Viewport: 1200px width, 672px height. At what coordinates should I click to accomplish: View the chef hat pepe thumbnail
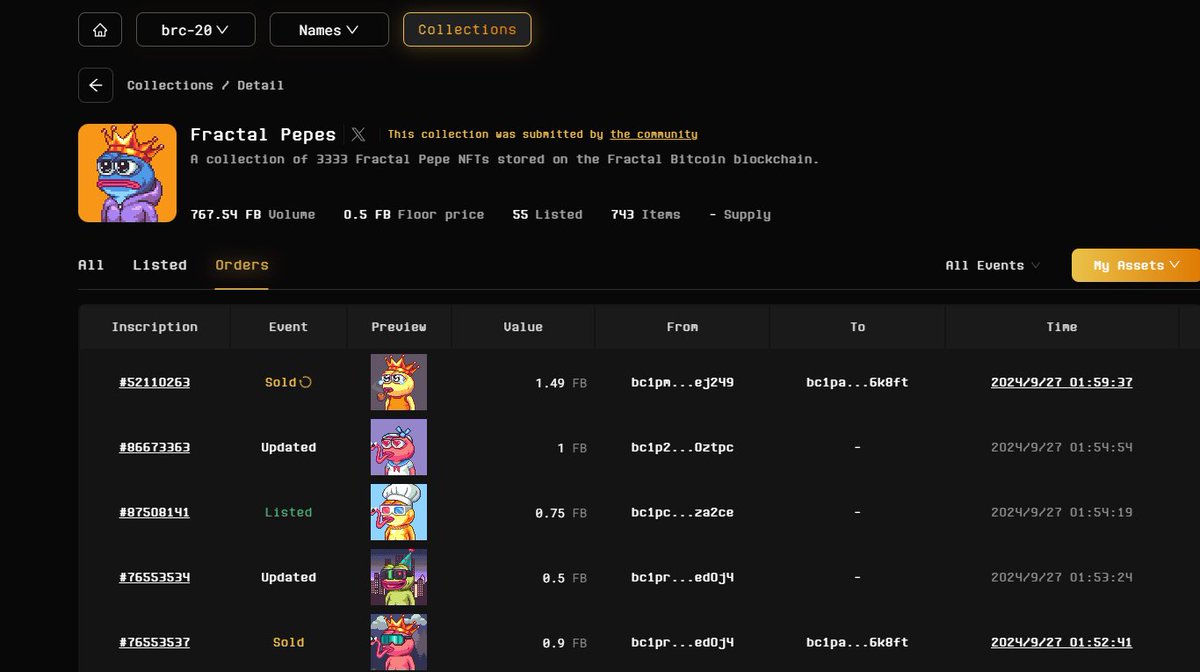(399, 512)
